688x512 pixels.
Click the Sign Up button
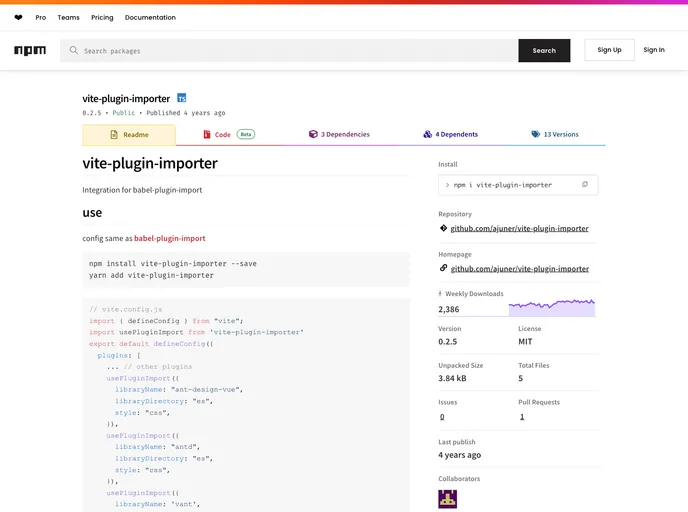pyautogui.click(x=609, y=50)
